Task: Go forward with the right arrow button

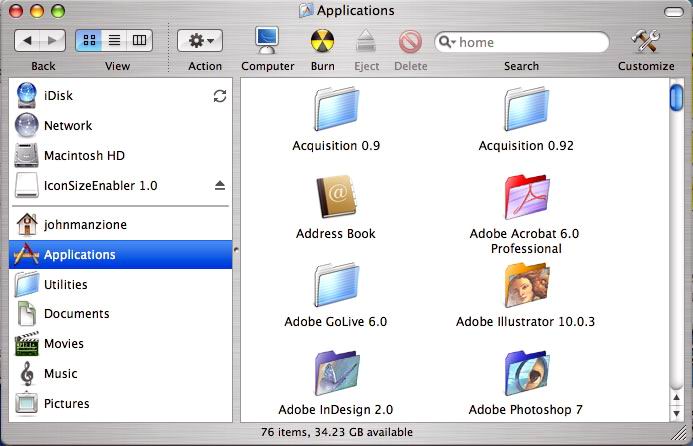Action: tap(53, 41)
